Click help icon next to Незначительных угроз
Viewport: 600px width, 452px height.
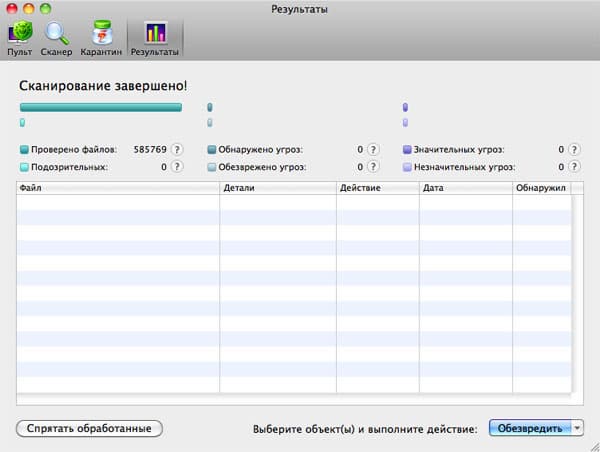point(574,167)
